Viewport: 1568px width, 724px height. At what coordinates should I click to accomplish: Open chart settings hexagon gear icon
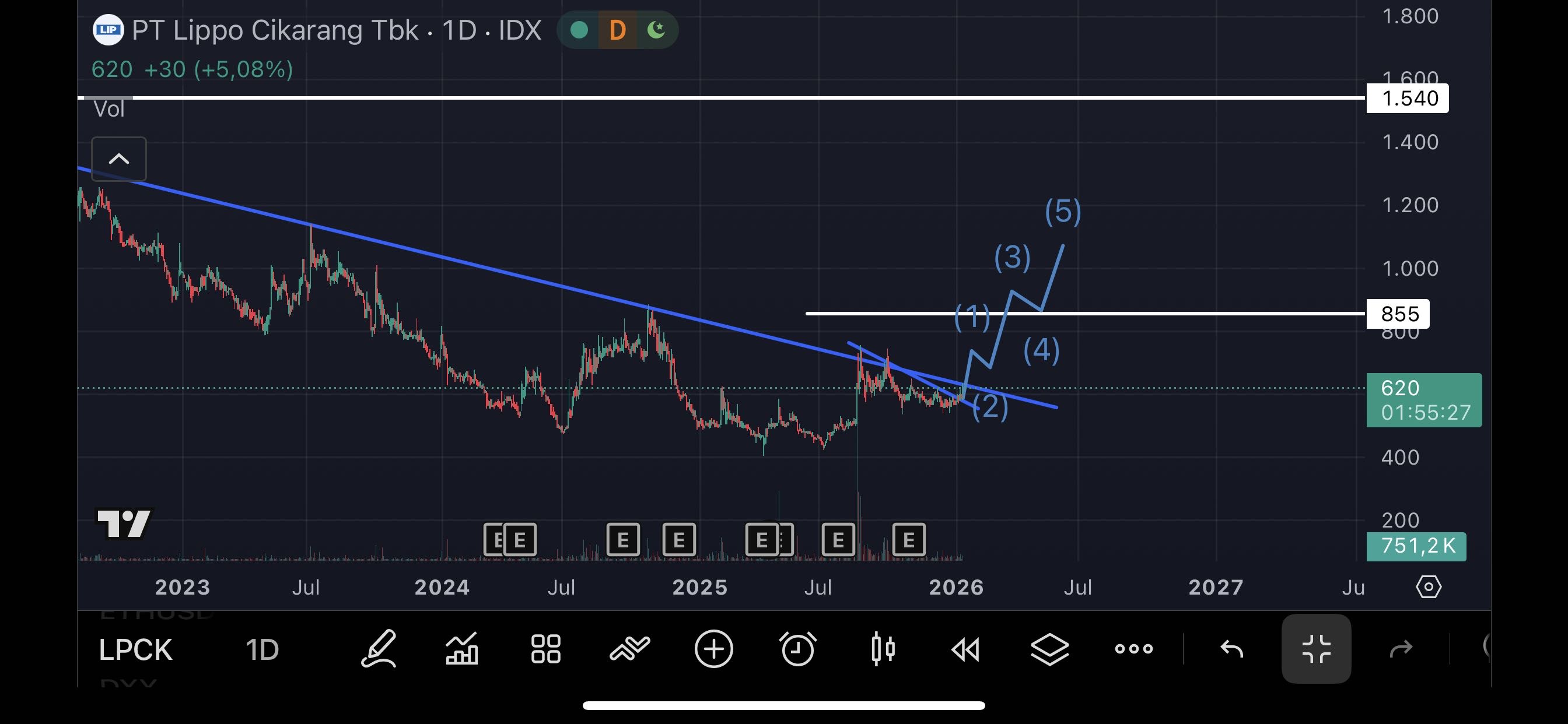(x=1428, y=587)
